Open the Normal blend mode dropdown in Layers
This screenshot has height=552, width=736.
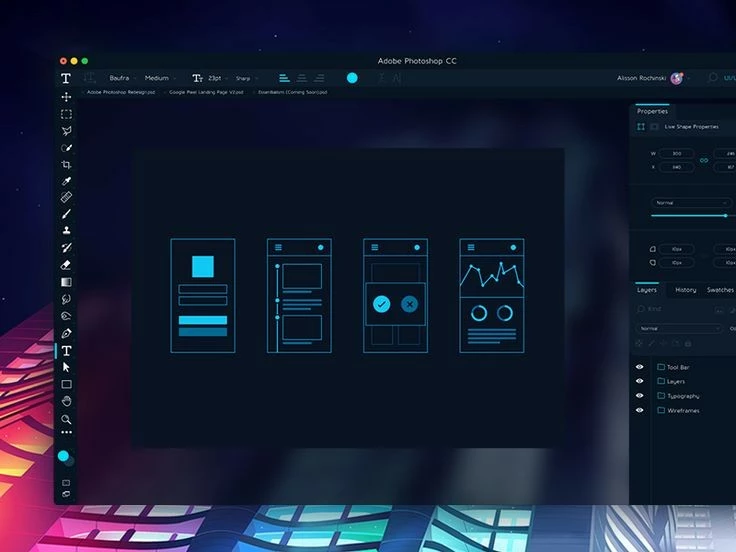tap(679, 329)
